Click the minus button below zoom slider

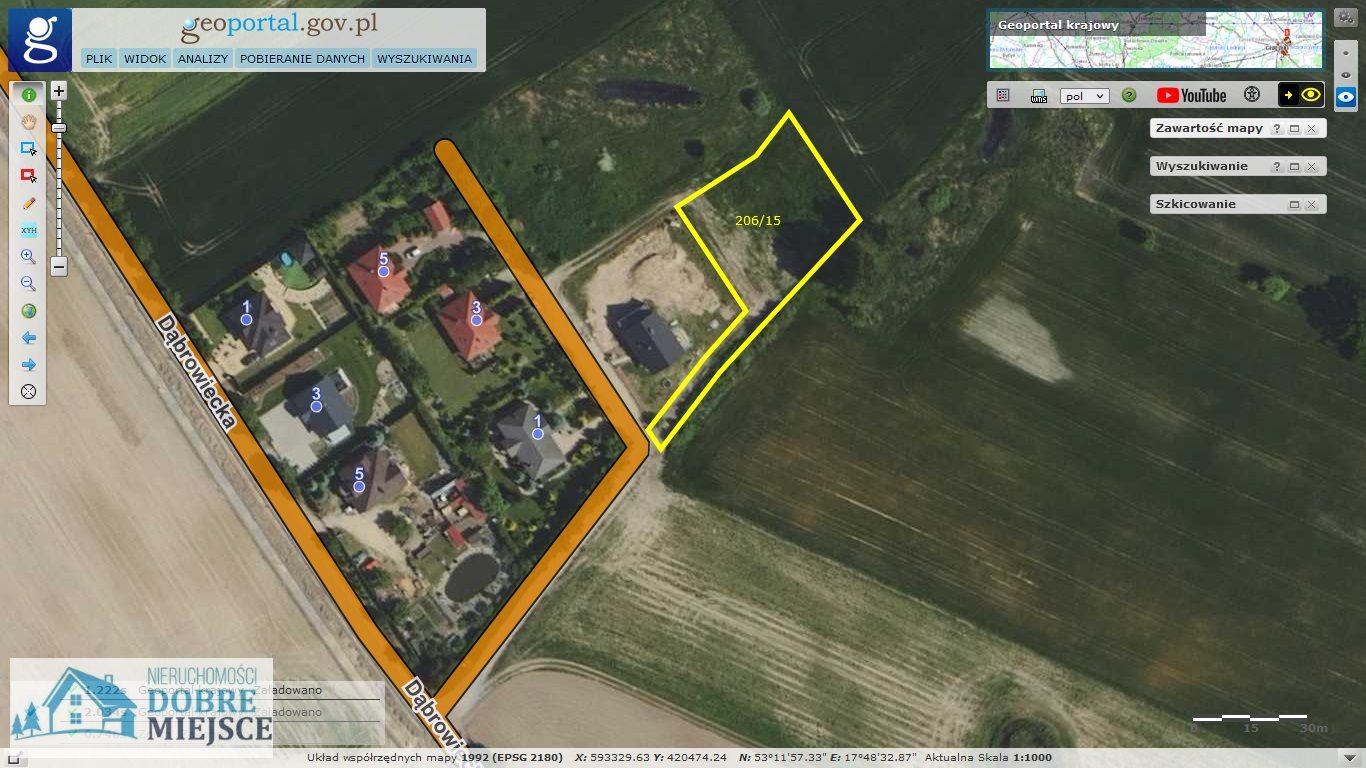click(59, 266)
